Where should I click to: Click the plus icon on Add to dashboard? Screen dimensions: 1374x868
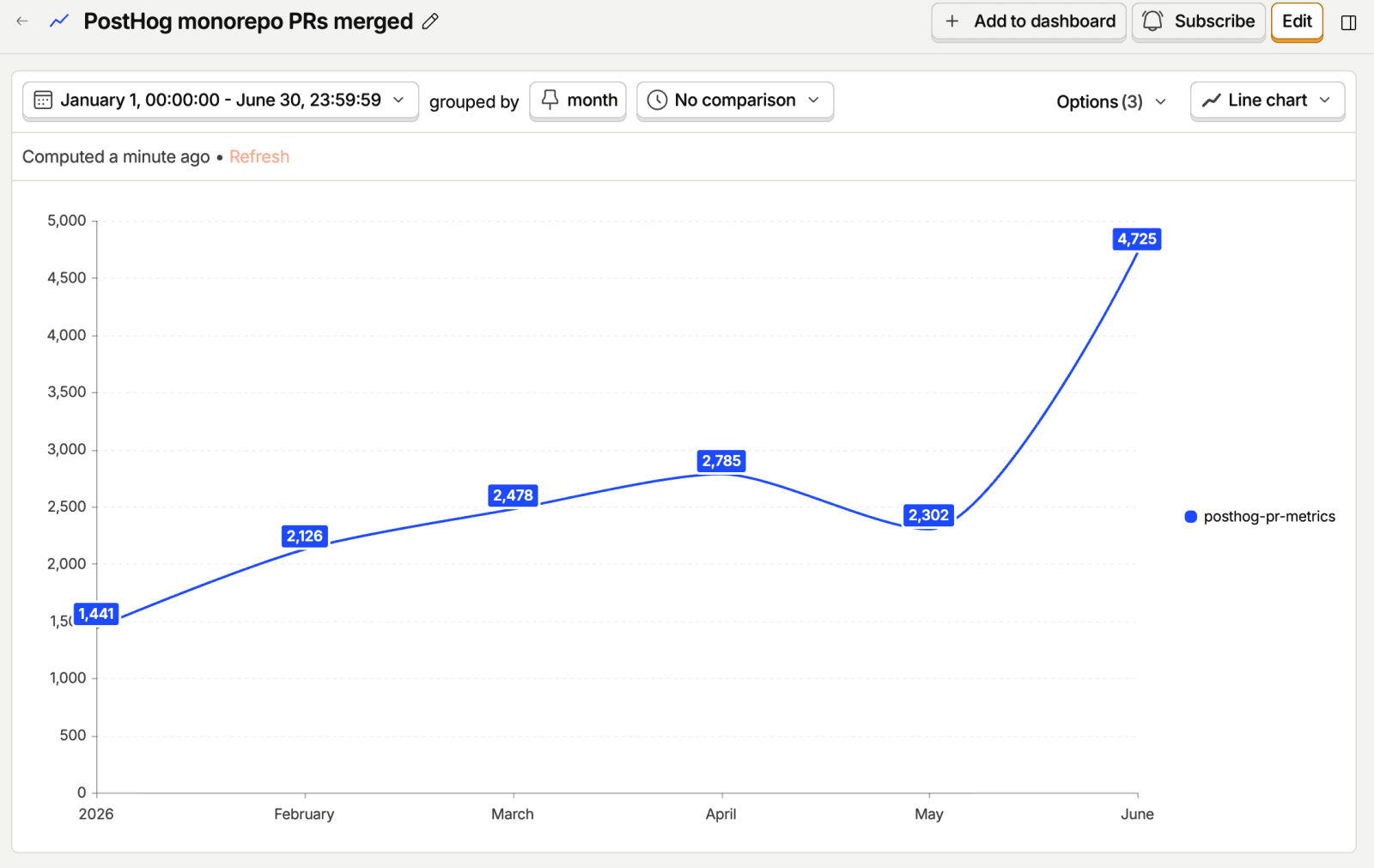tap(951, 21)
